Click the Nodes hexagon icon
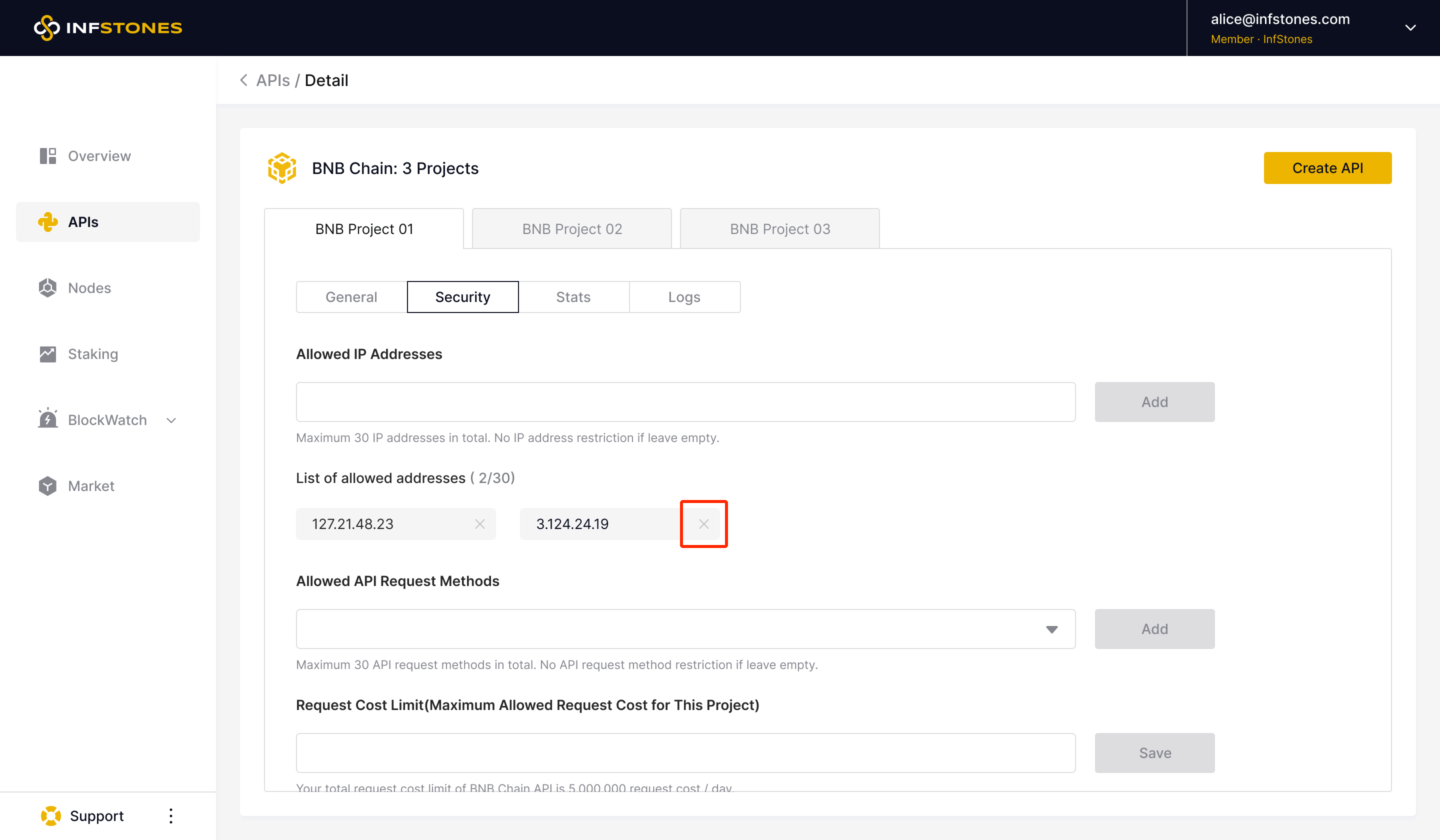Screen dimensions: 1440x840 pos(48,287)
